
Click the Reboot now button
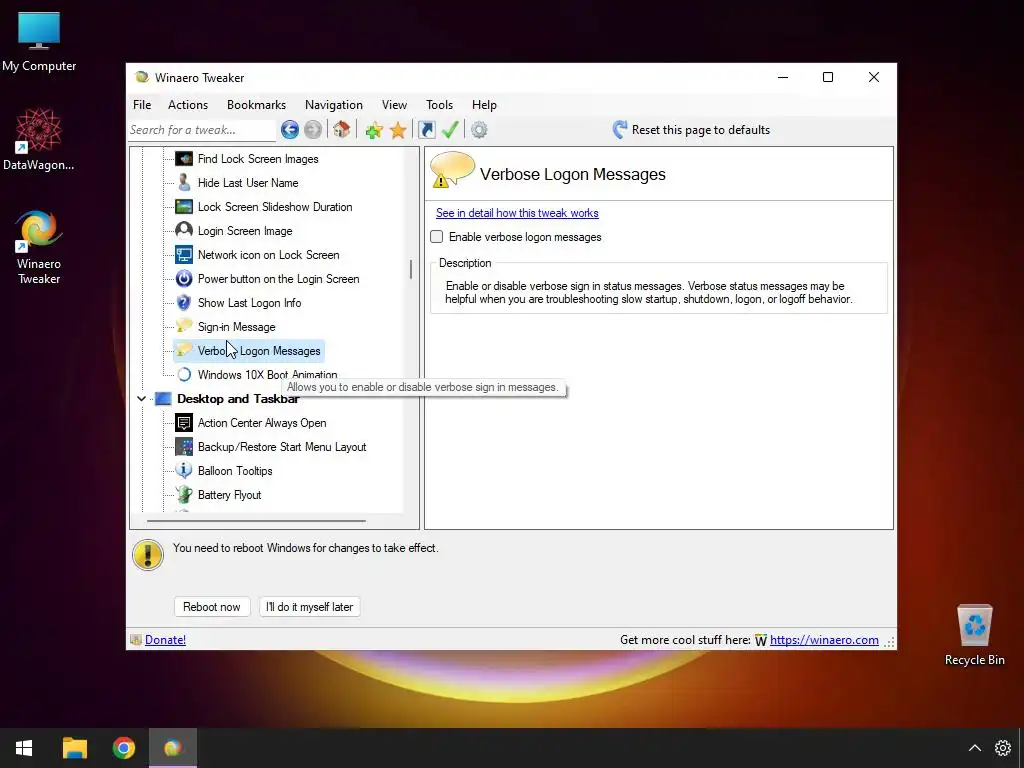[x=212, y=607]
